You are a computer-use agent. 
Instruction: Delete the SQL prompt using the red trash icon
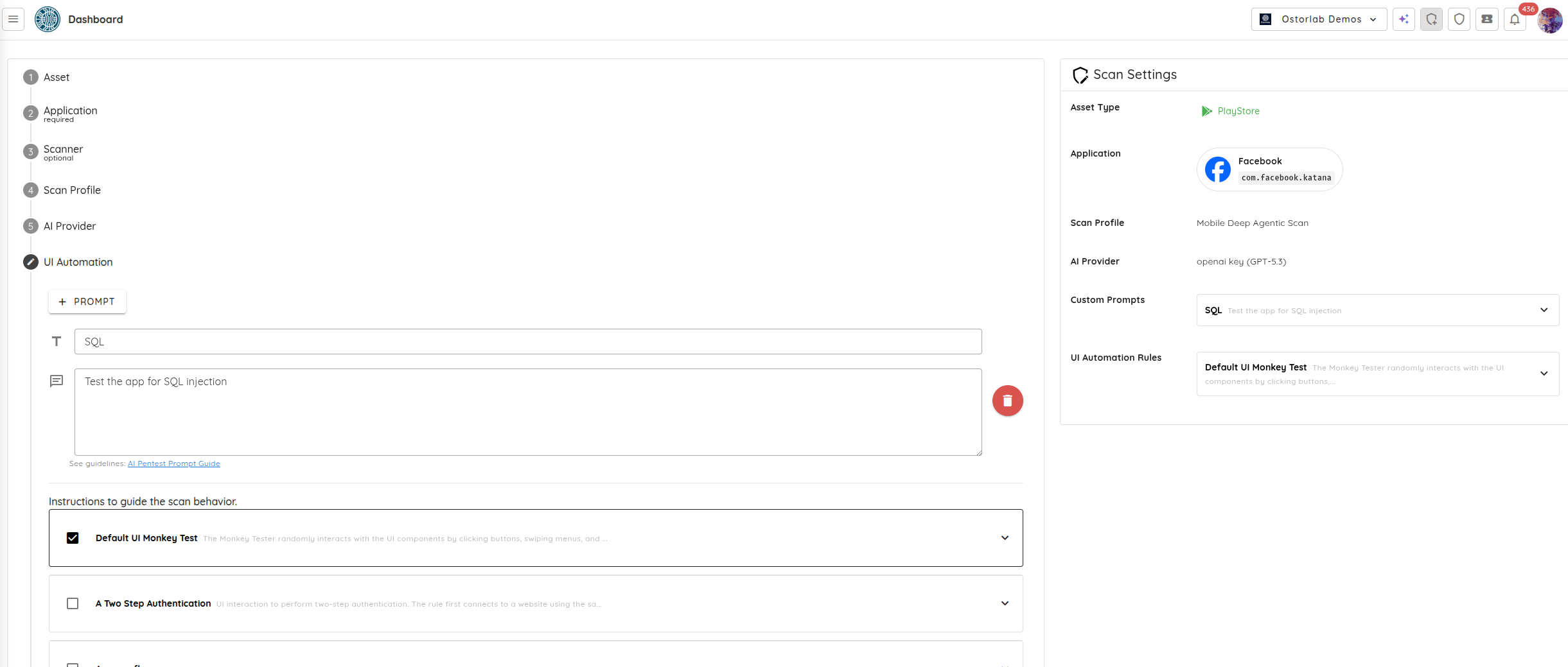(x=1007, y=400)
